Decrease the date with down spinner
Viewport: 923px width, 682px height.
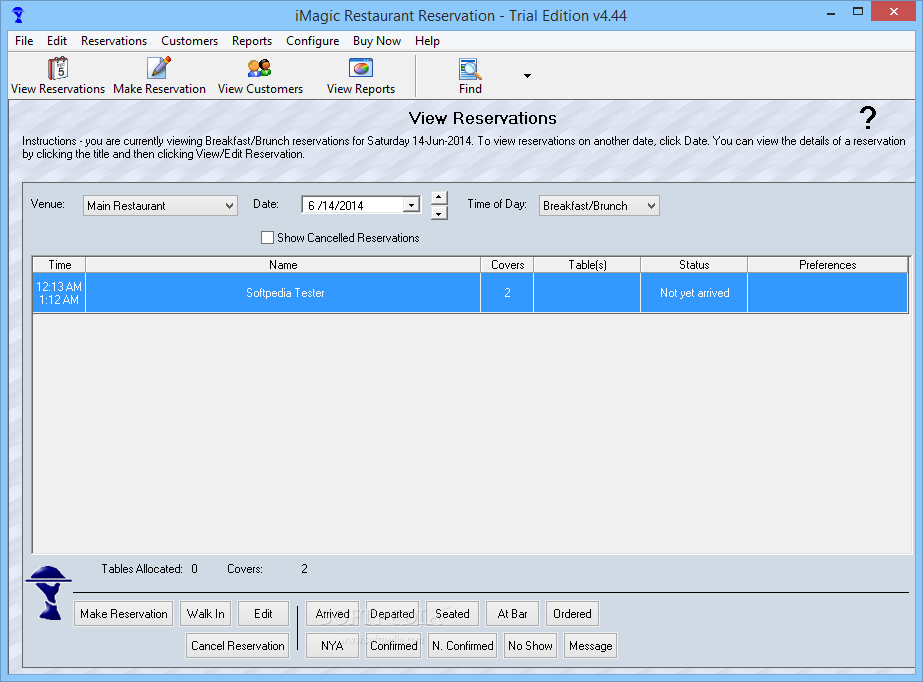(439, 213)
